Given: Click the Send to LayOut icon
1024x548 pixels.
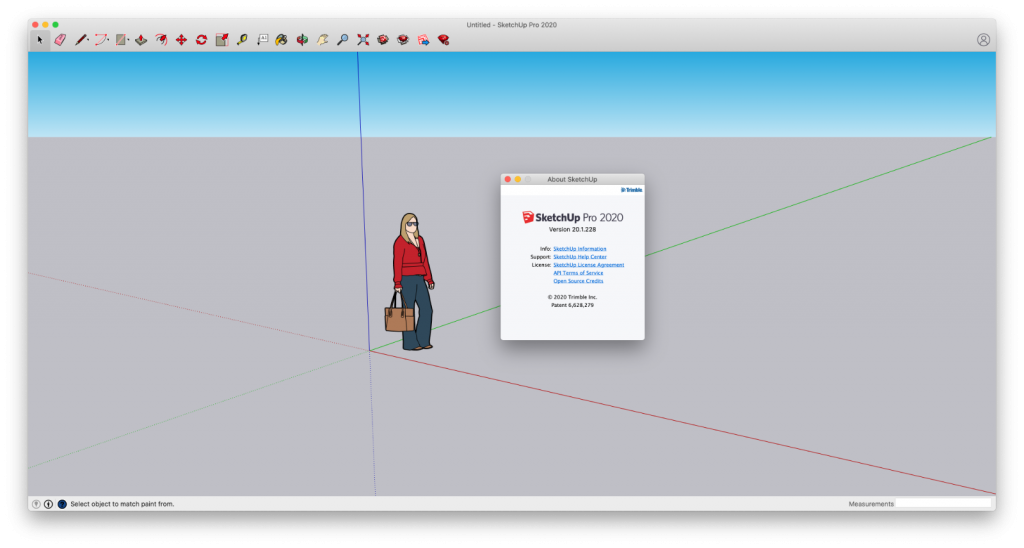Looking at the screenshot, I should [x=423, y=40].
